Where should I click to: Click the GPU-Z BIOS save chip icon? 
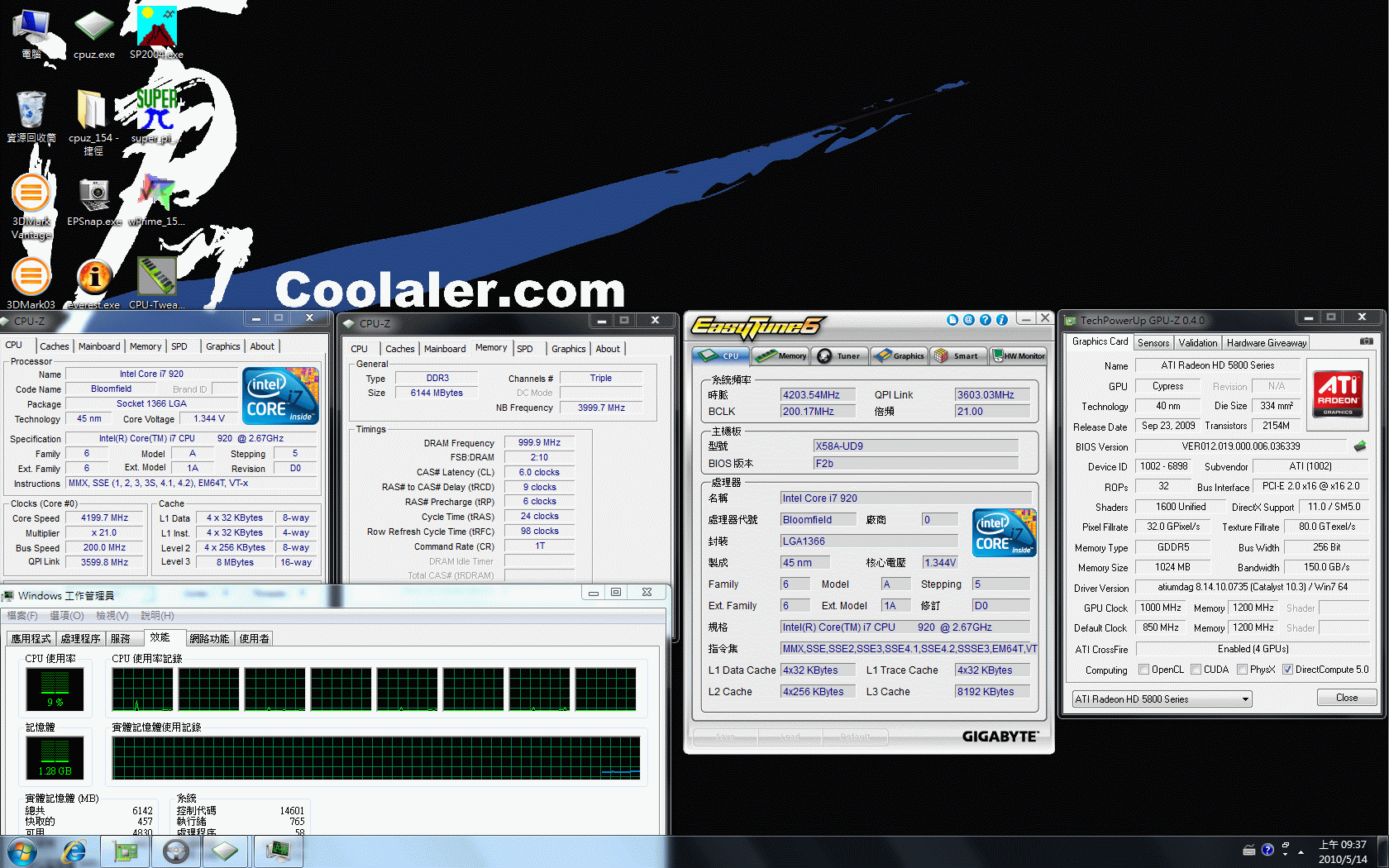(1360, 446)
